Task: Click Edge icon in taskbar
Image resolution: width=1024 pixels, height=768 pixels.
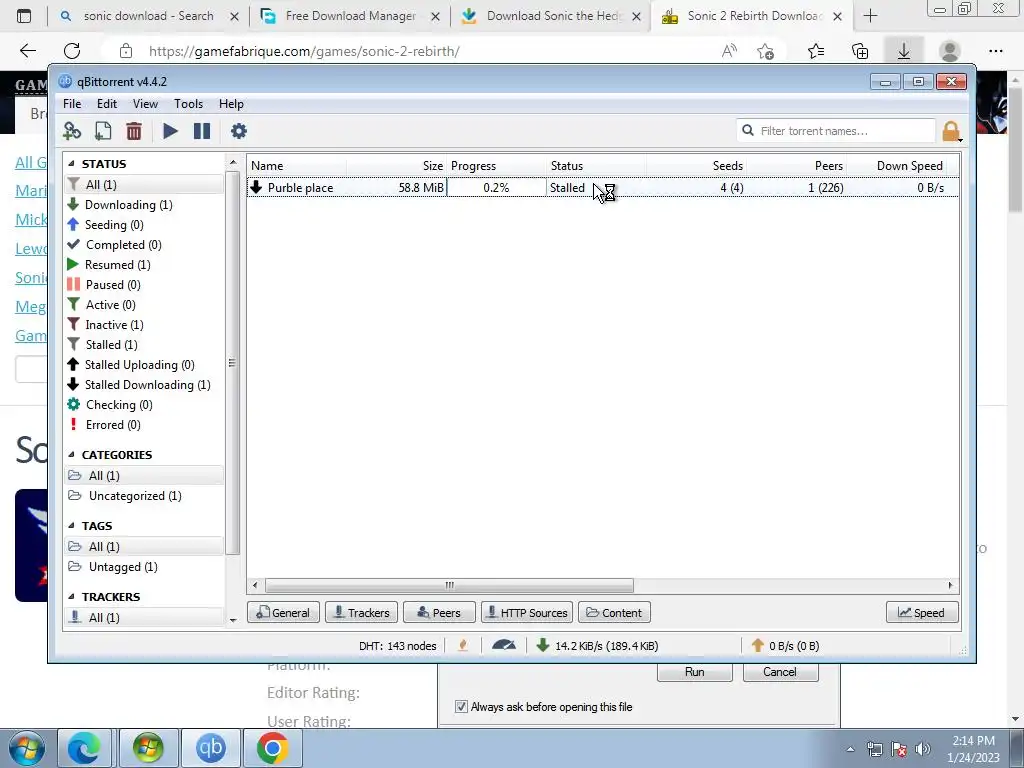Action: pos(84,748)
